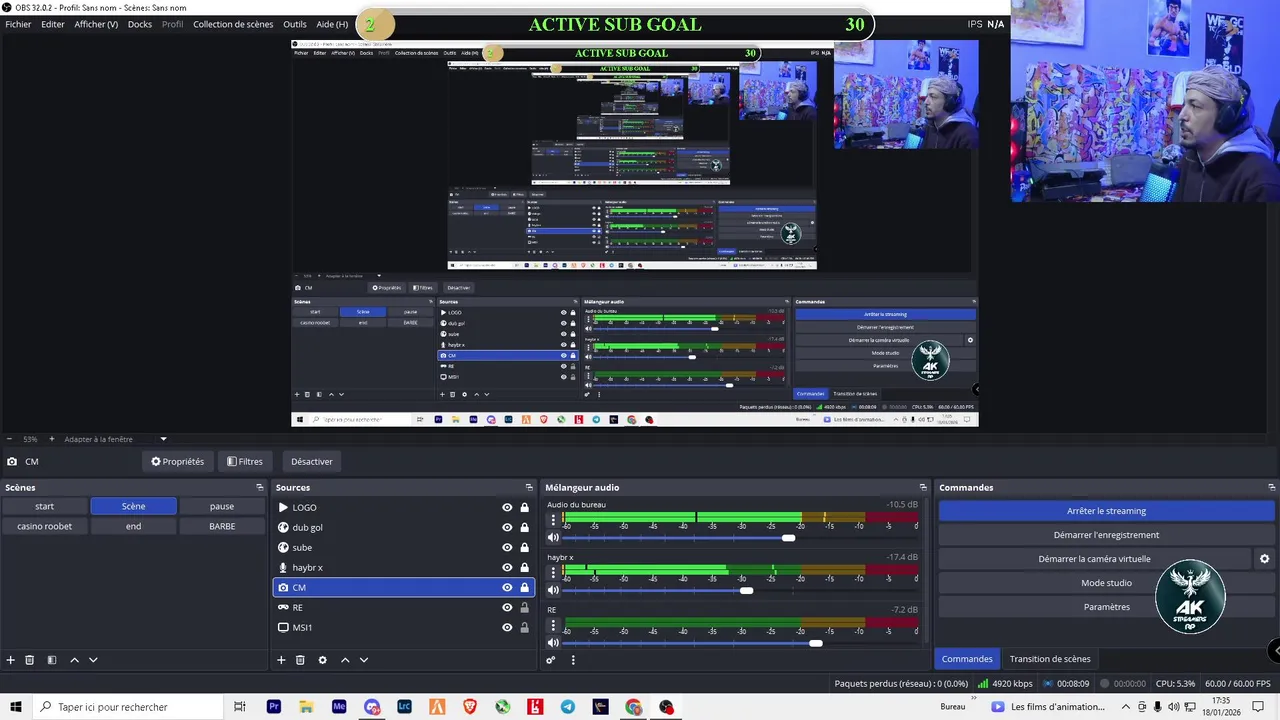Move the selected scene up
Screen dimensions: 1280x720
(74, 660)
